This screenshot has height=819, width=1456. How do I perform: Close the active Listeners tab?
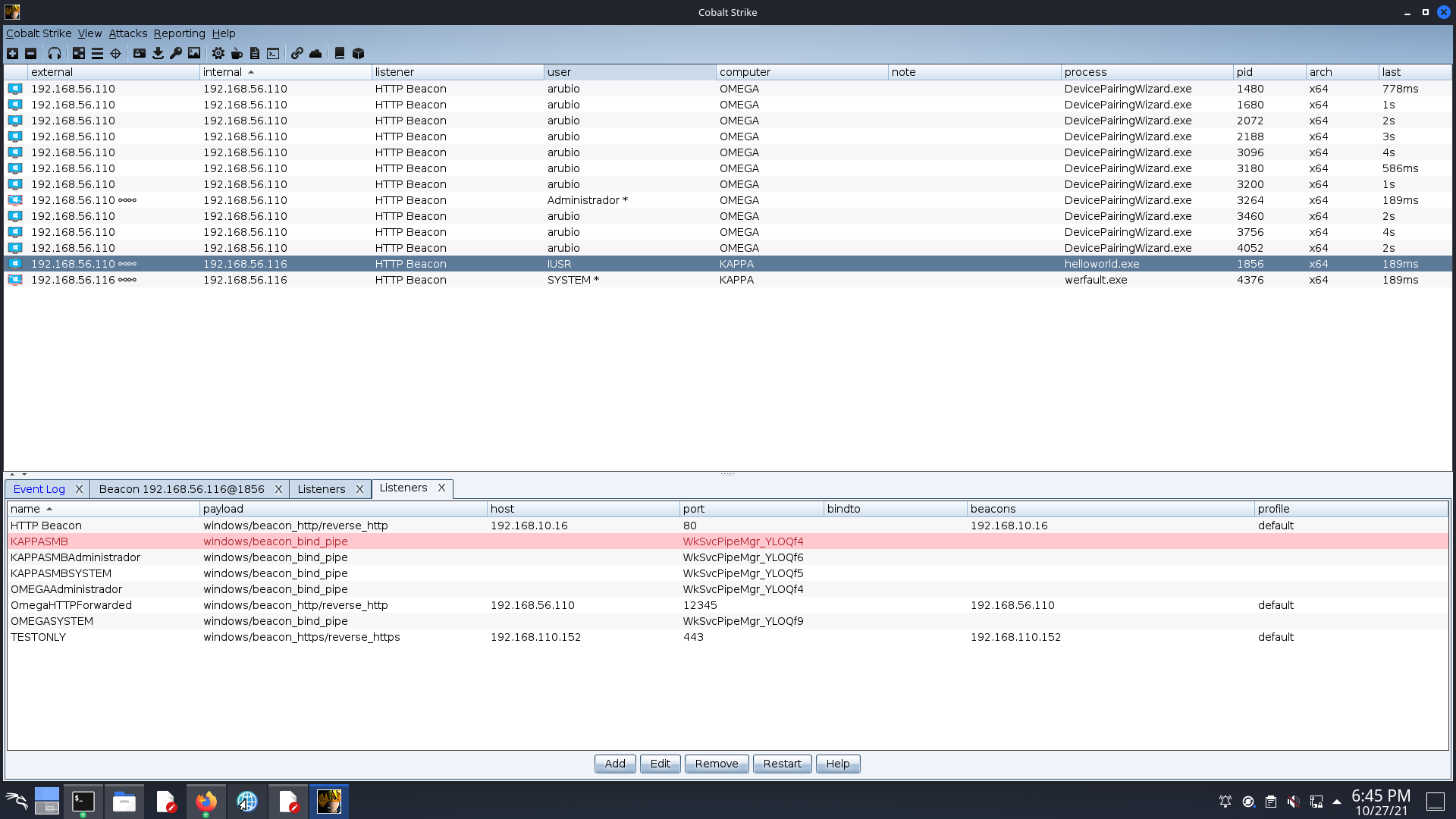pyautogui.click(x=441, y=488)
